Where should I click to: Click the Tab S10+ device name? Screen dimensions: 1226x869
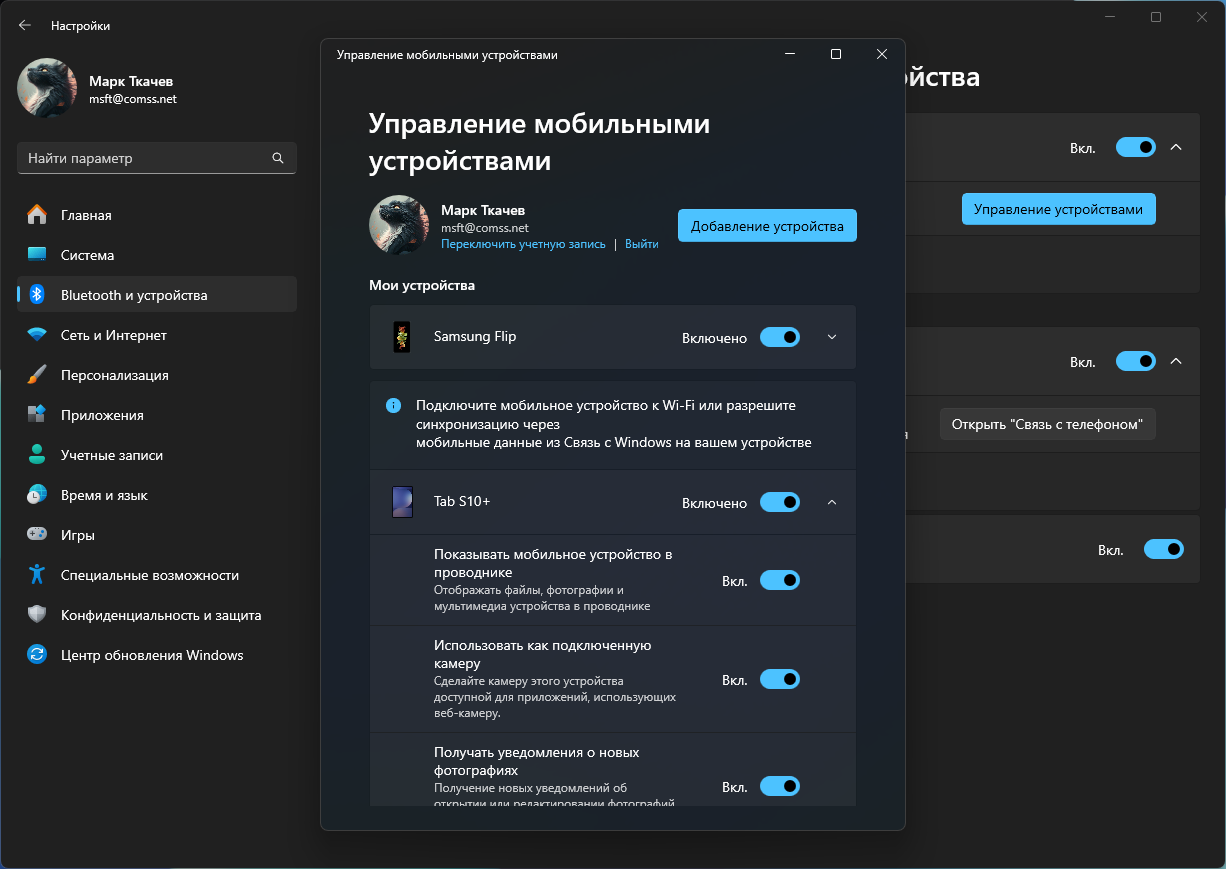point(462,502)
